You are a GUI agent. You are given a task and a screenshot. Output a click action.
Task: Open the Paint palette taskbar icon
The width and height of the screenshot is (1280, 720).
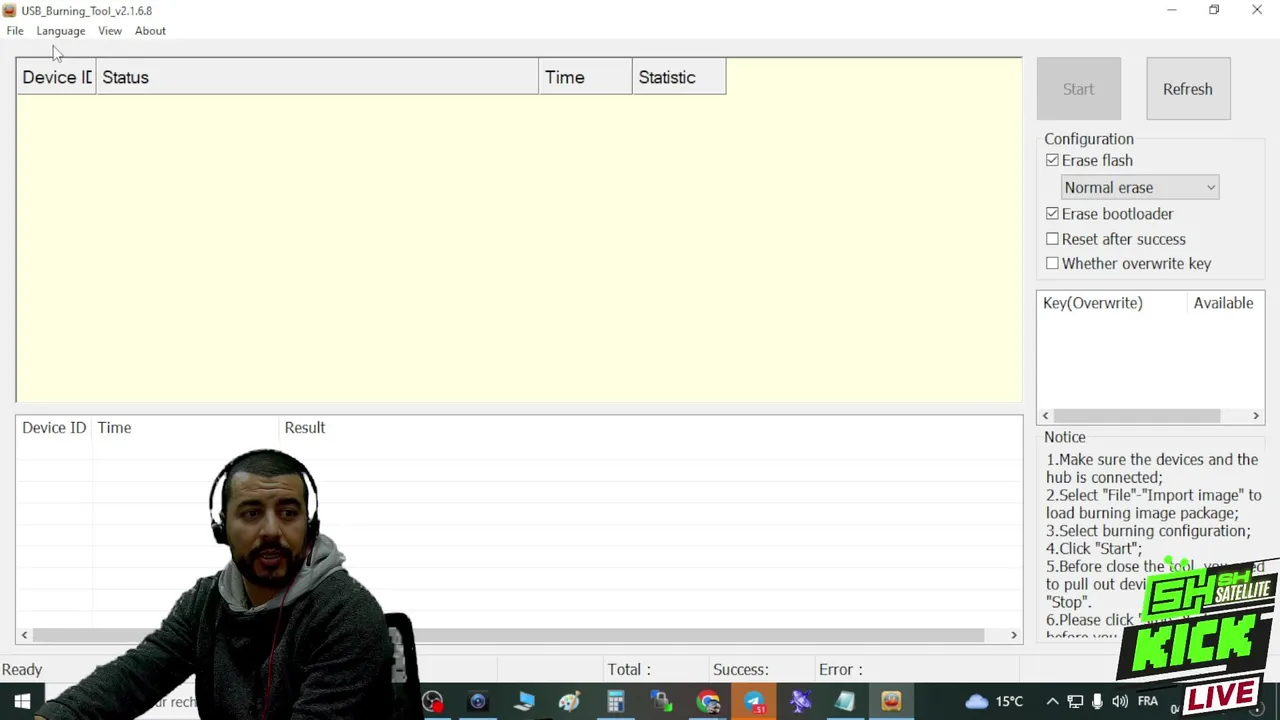point(570,702)
